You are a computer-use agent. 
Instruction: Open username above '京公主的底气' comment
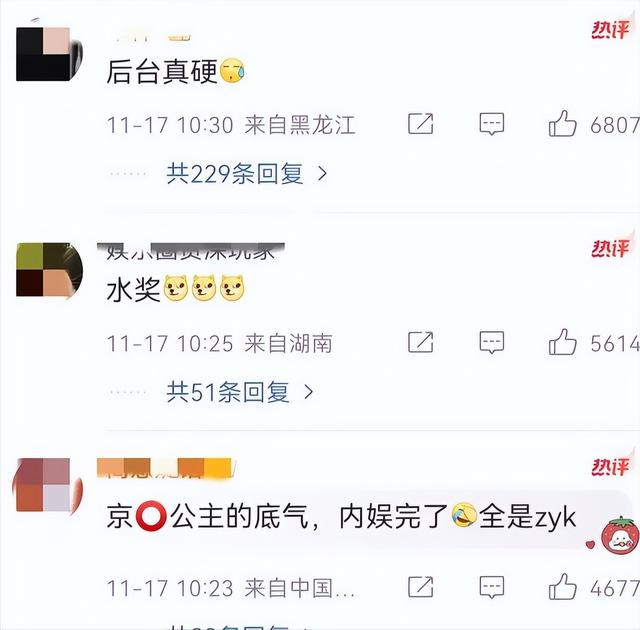[x=167, y=468]
